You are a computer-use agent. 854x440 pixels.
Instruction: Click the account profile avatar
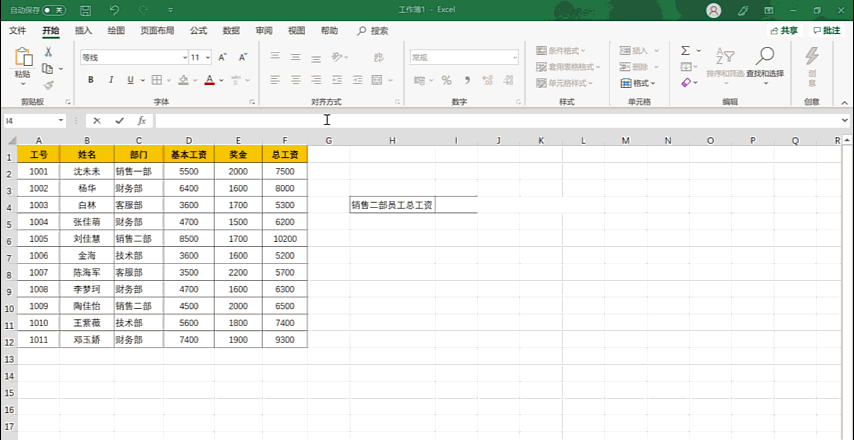(713, 10)
